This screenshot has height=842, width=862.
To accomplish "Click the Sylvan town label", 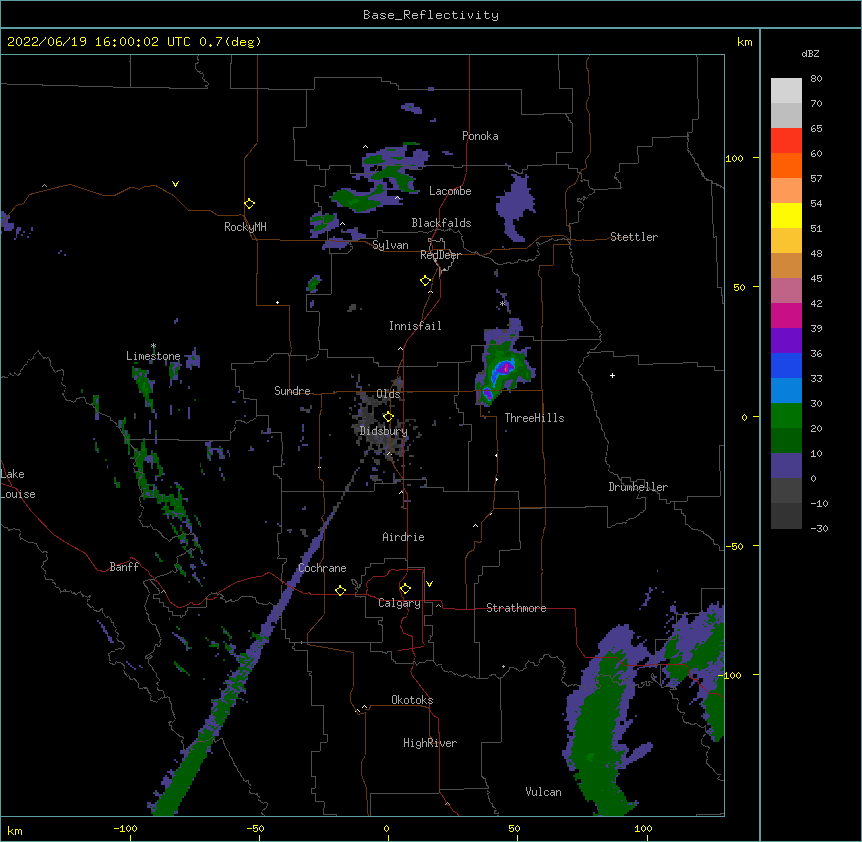I will point(390,245).
